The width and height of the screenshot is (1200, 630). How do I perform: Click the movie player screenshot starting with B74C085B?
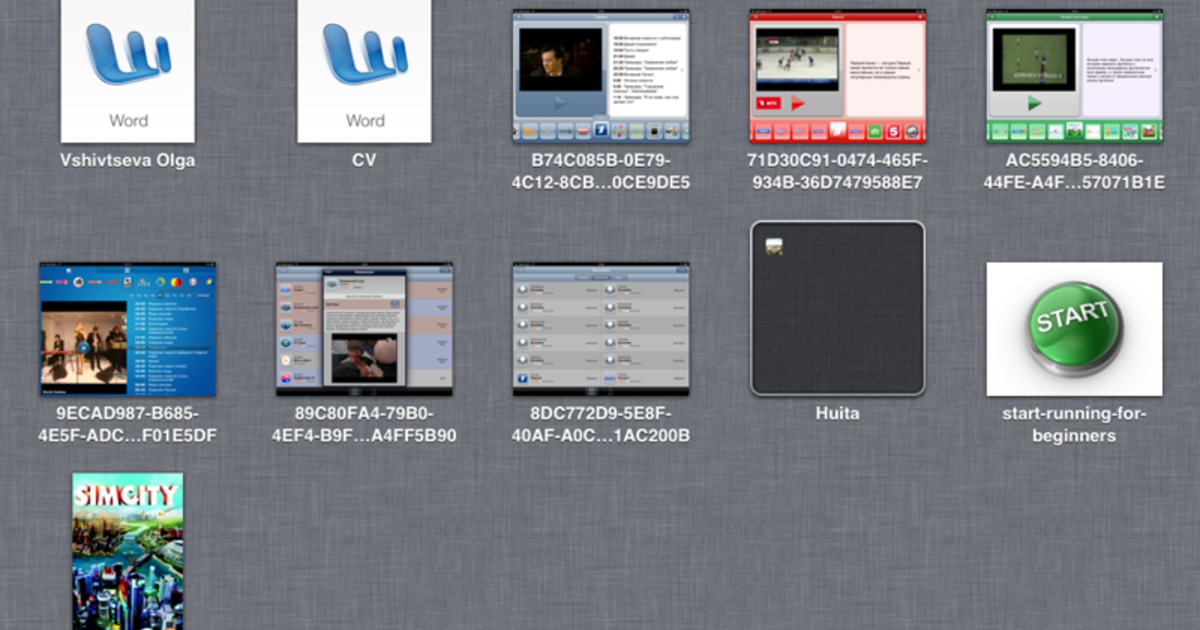click(x=600, y=70)
